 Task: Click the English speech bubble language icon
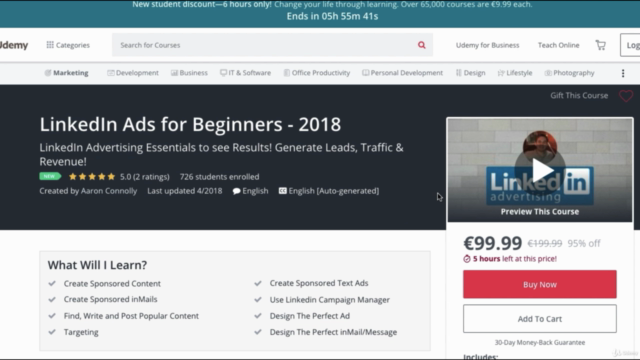pos(236,191)
